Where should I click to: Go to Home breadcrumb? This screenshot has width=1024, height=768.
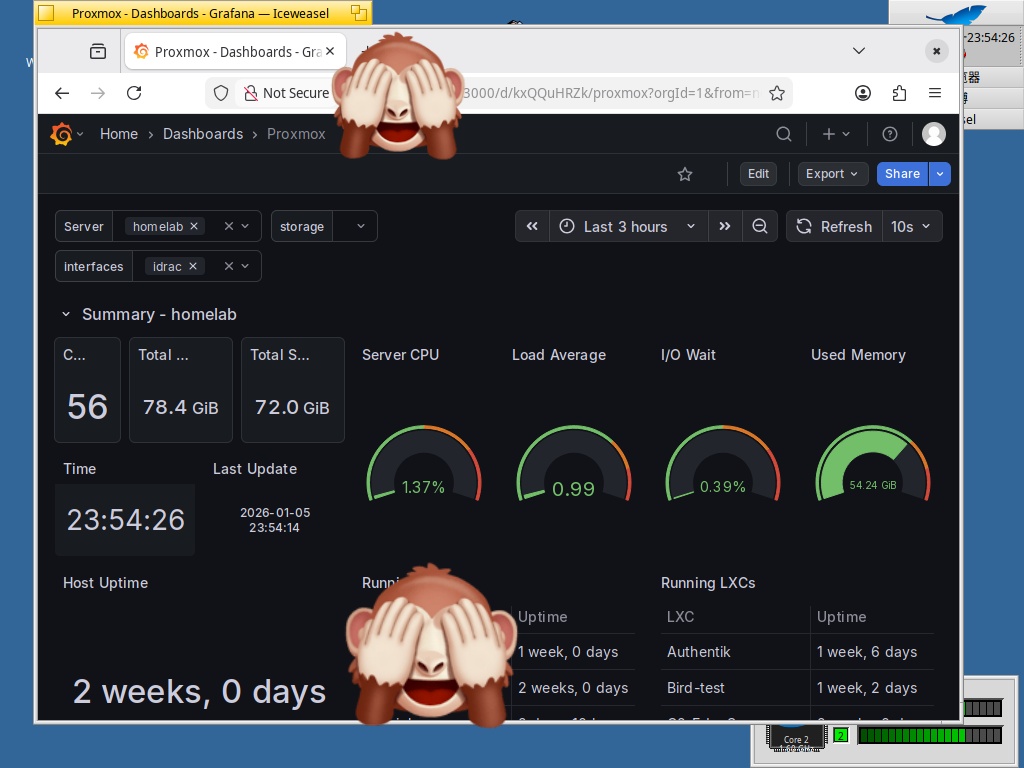click(119, 134)
